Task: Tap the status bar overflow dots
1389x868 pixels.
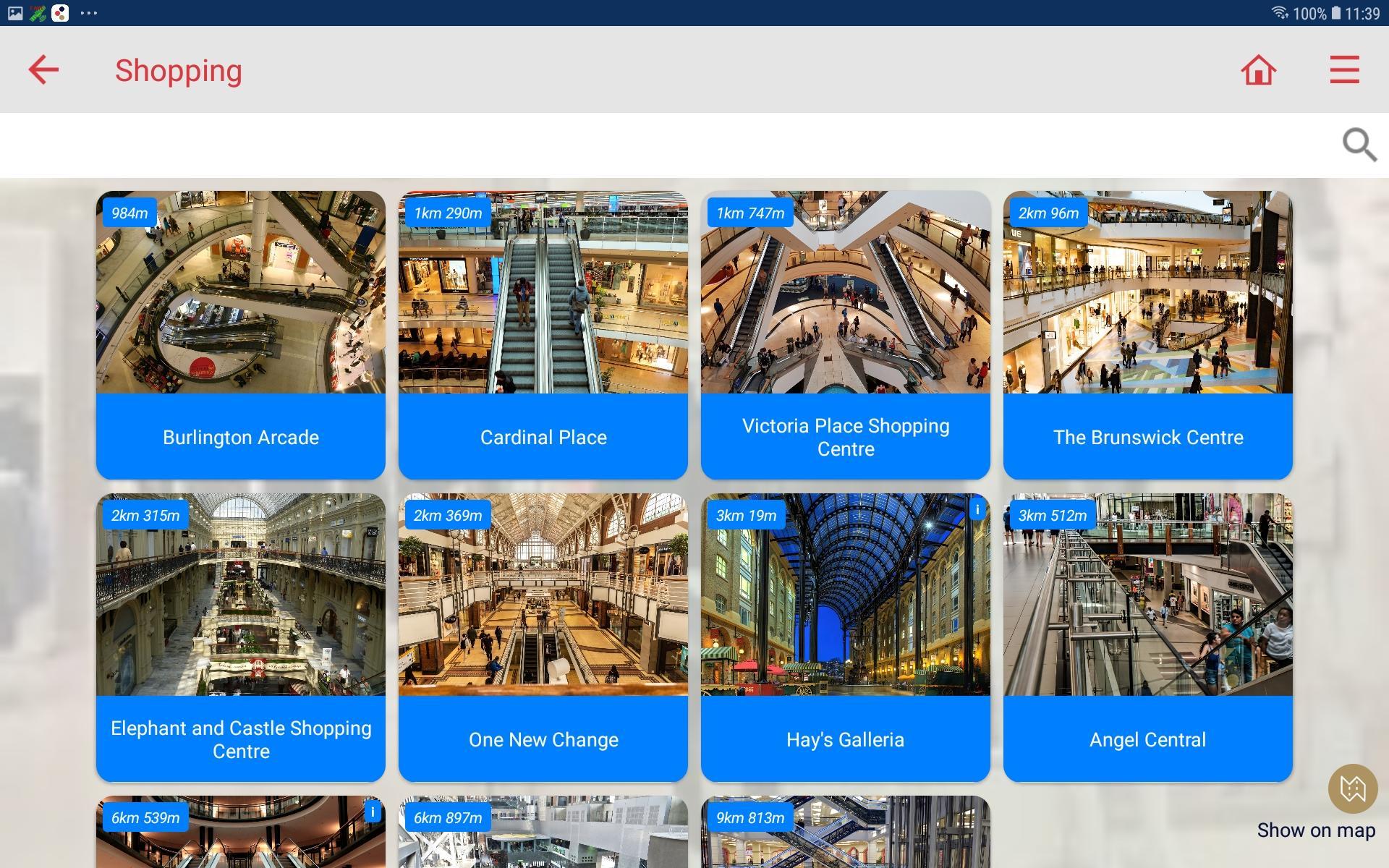Action: click(89, 13)
